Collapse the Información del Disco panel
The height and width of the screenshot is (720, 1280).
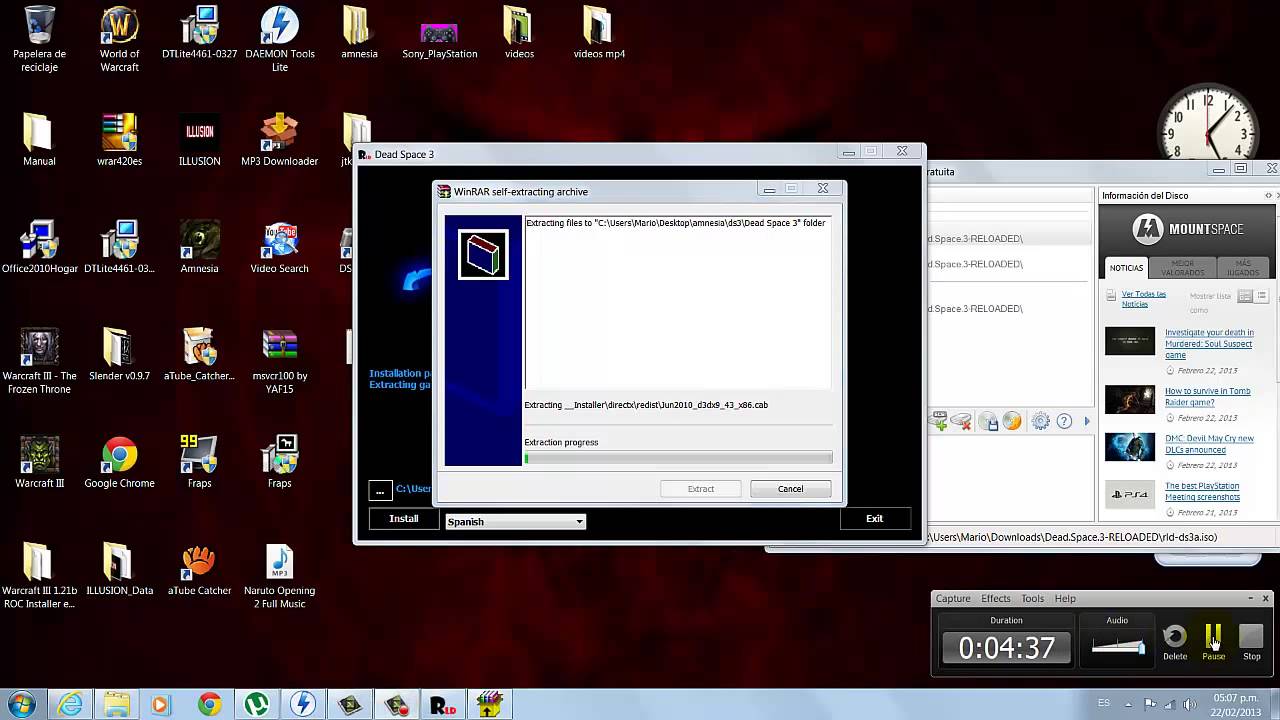[1269, 196]
